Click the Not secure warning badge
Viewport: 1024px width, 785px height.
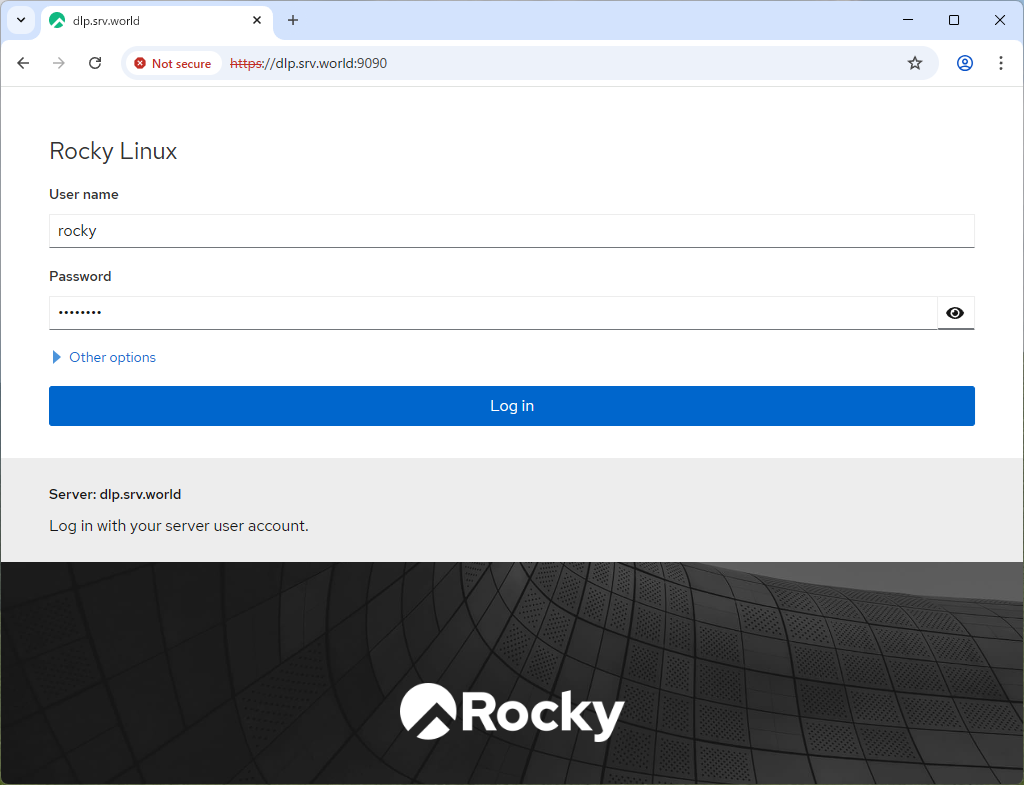[172, 62]
